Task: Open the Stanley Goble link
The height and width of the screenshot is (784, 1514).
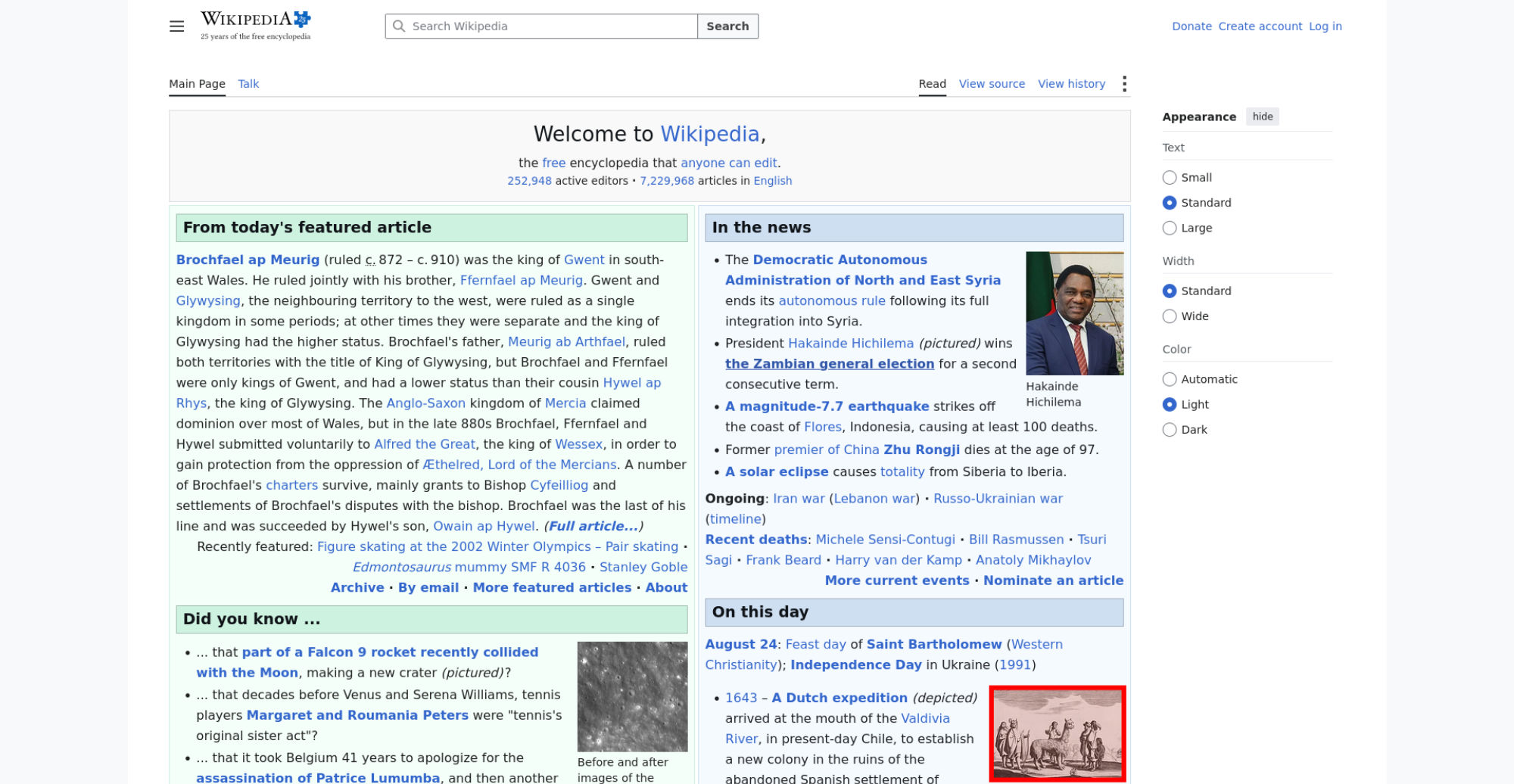Action: click(x=643, y=567)
